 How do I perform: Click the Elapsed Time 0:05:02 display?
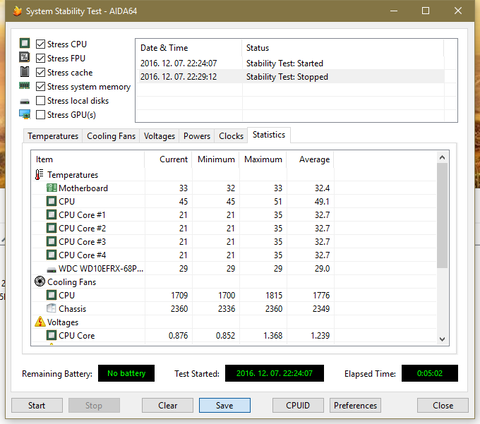(430, 373)
